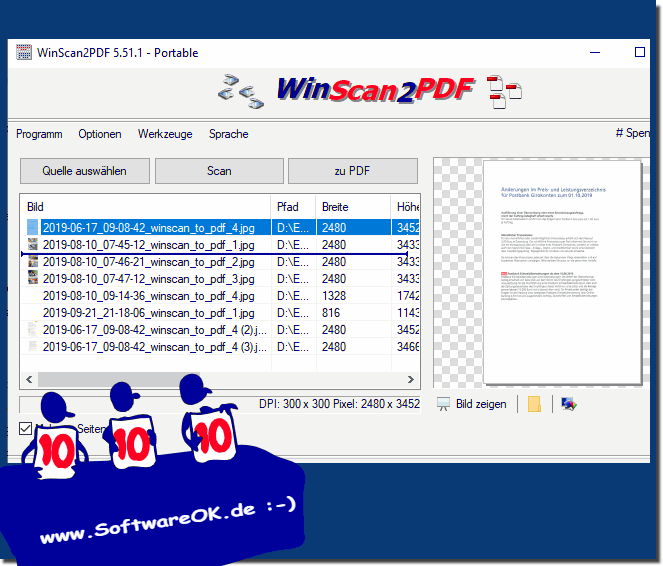Screen dimensions: 663x566
Task: Select row 2019-08-10_09-14-36_winscan_to_pdf_4.jpg
Action: [x=221, y=295]
